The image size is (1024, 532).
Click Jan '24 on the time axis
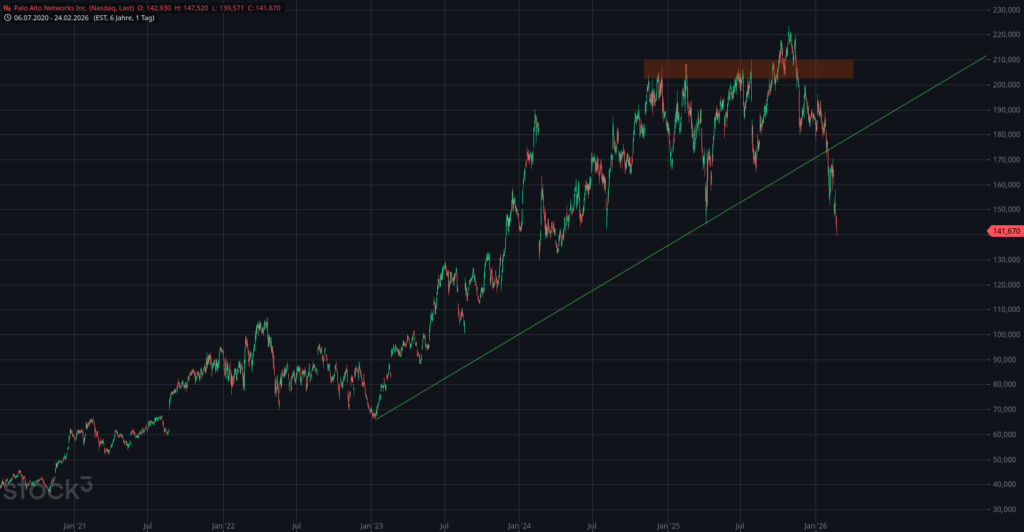tap(519, 524)
